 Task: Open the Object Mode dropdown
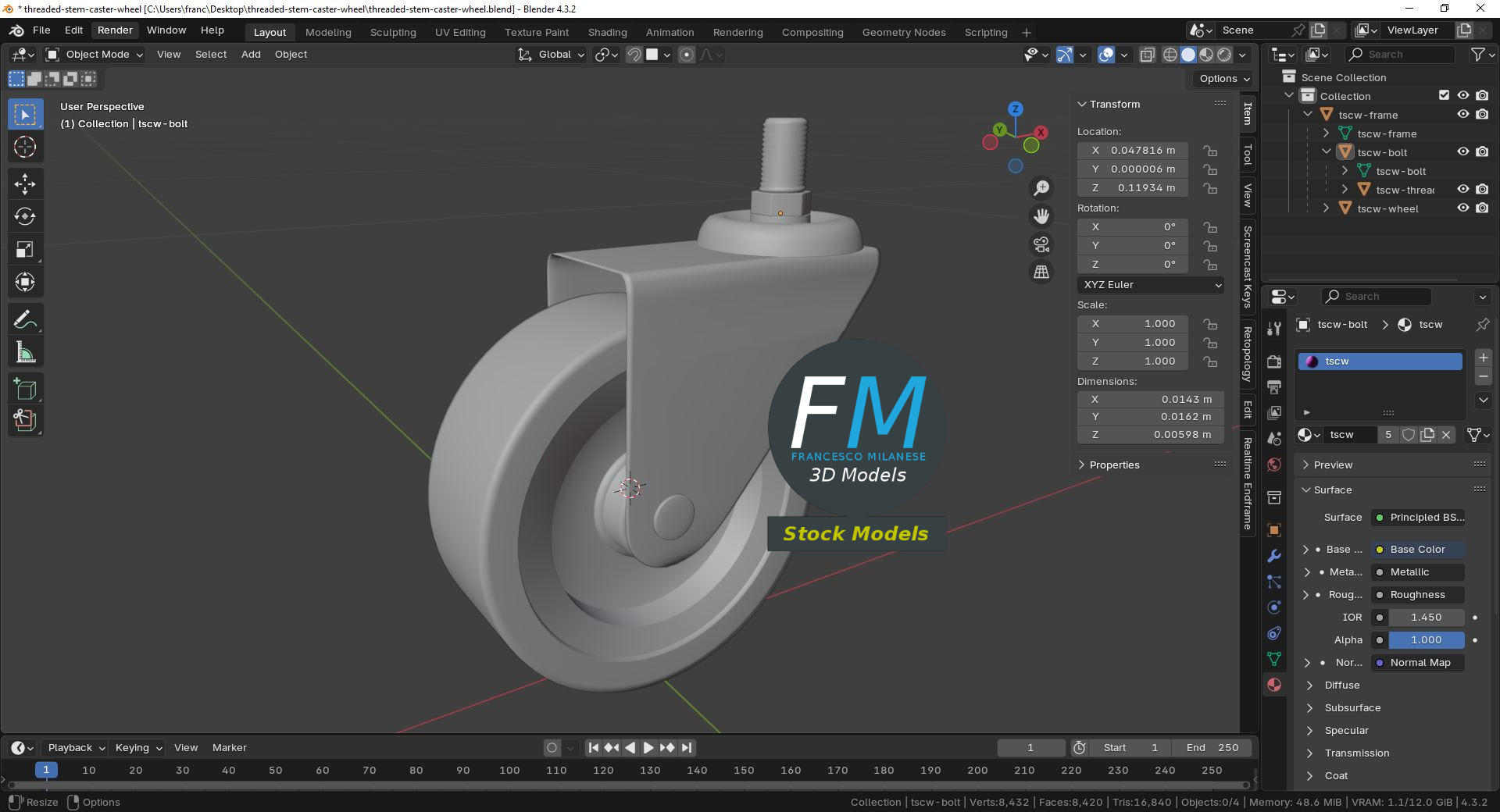[x=95, y=55]
